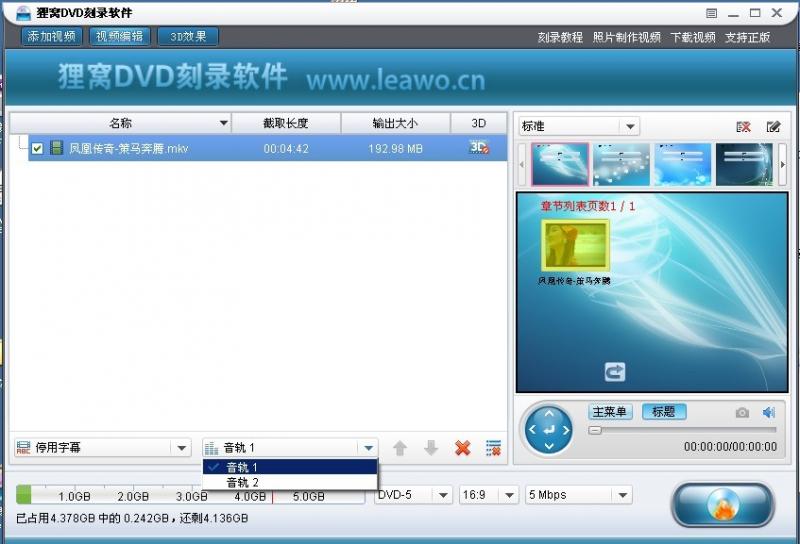Click the preview playback progress slider
The width and height of the screenshot is (800, 544).
(682, 430)
